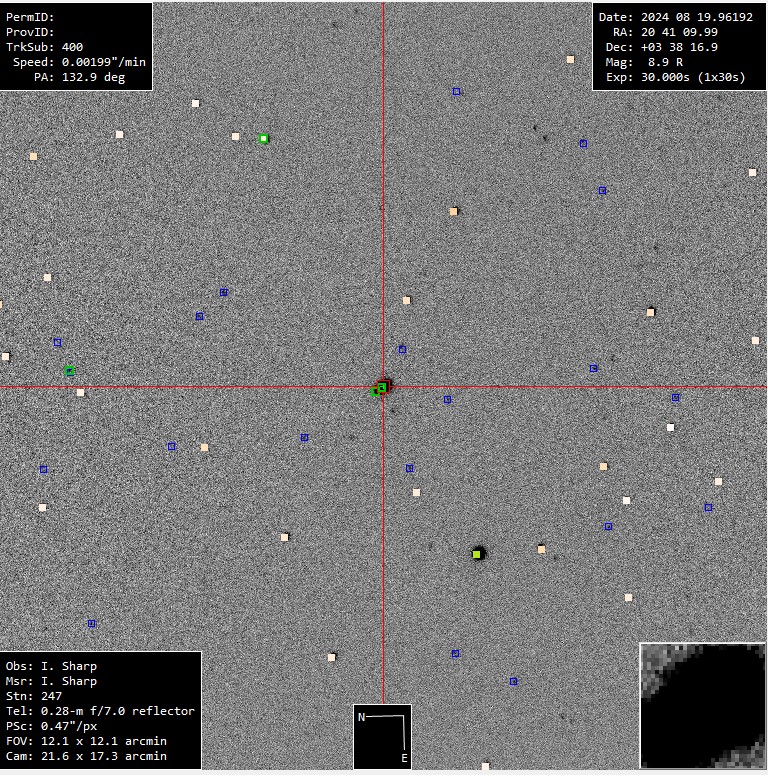Viewport: 768px width, 775px height.
Task: Click the Date value 2024 08 19.96192
Action: click(689, 17)
